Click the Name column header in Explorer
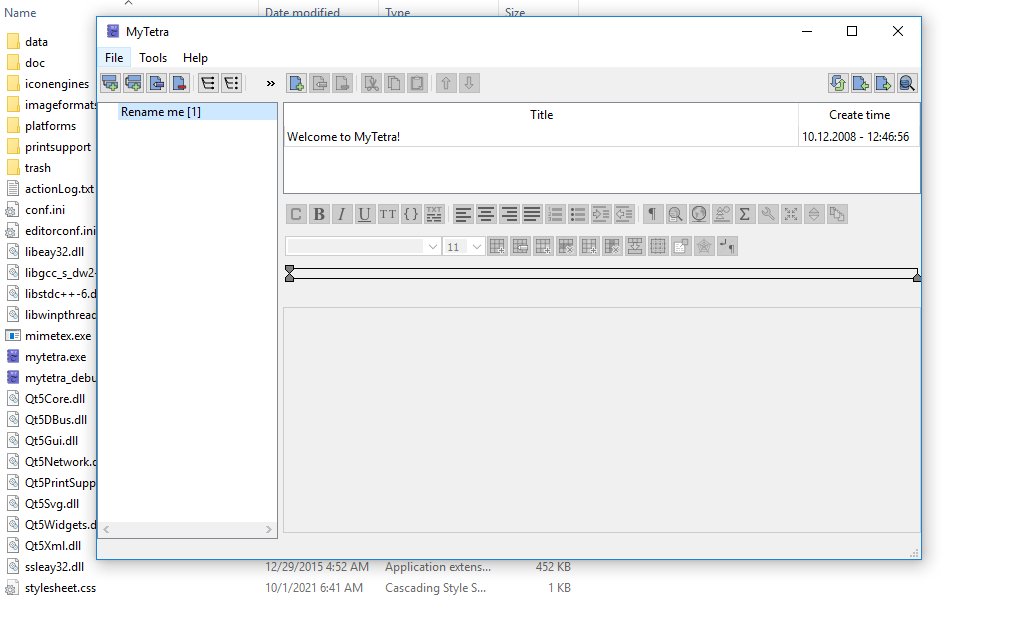1028x629 pixels. pyautogui.click(x=20, y=12)
